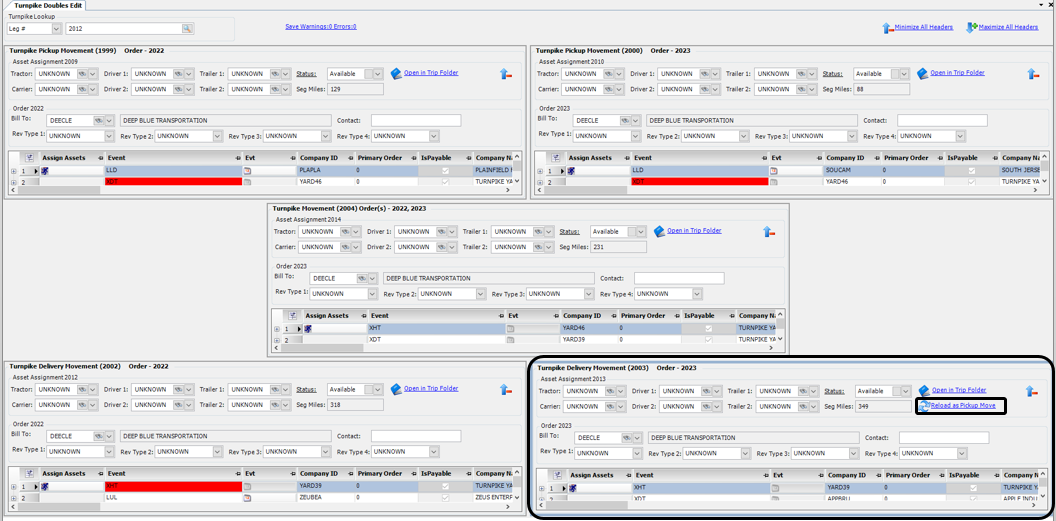Click Bill To lookup icon in Turnpike Movement (2004)
The height and width of the screenshot is (521, 1056).
tap(361, 278)
